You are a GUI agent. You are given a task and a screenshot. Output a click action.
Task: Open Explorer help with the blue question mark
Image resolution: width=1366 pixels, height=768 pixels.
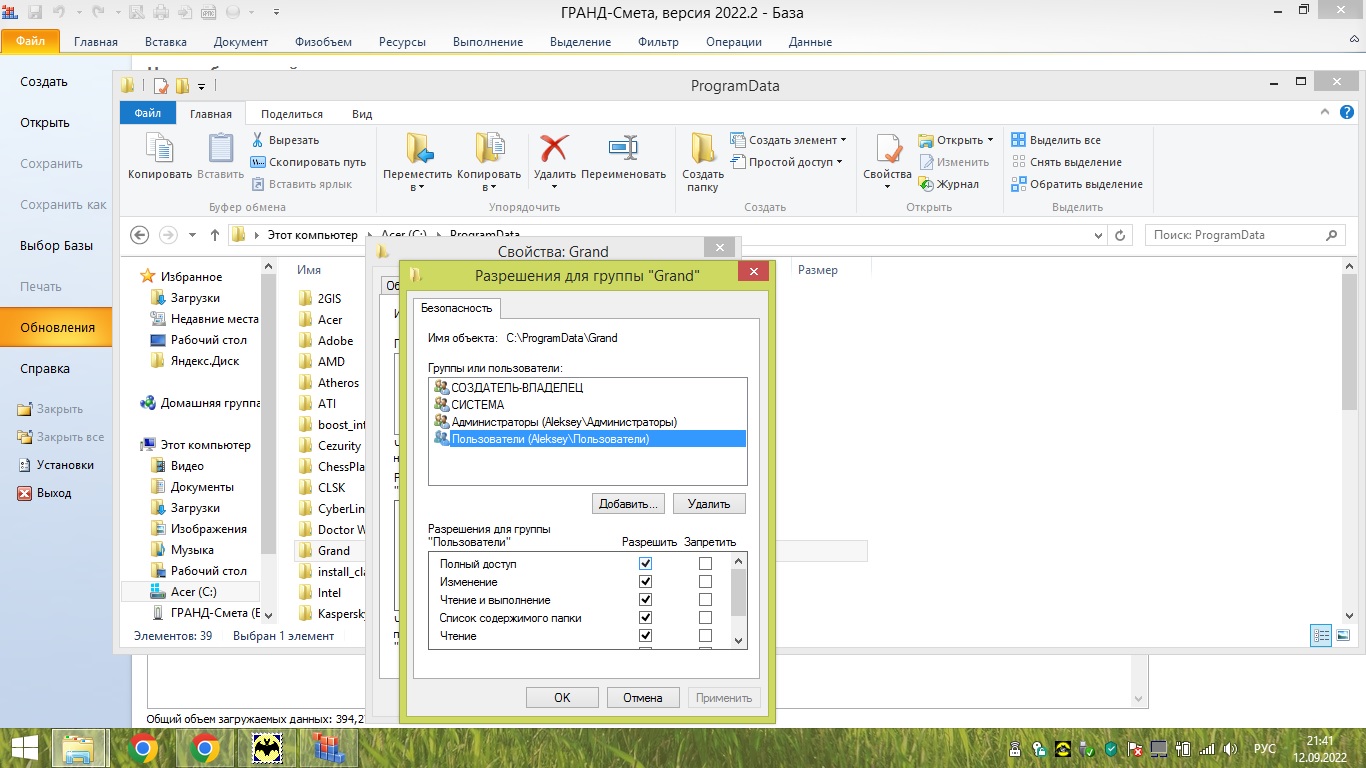[1349, 113]
